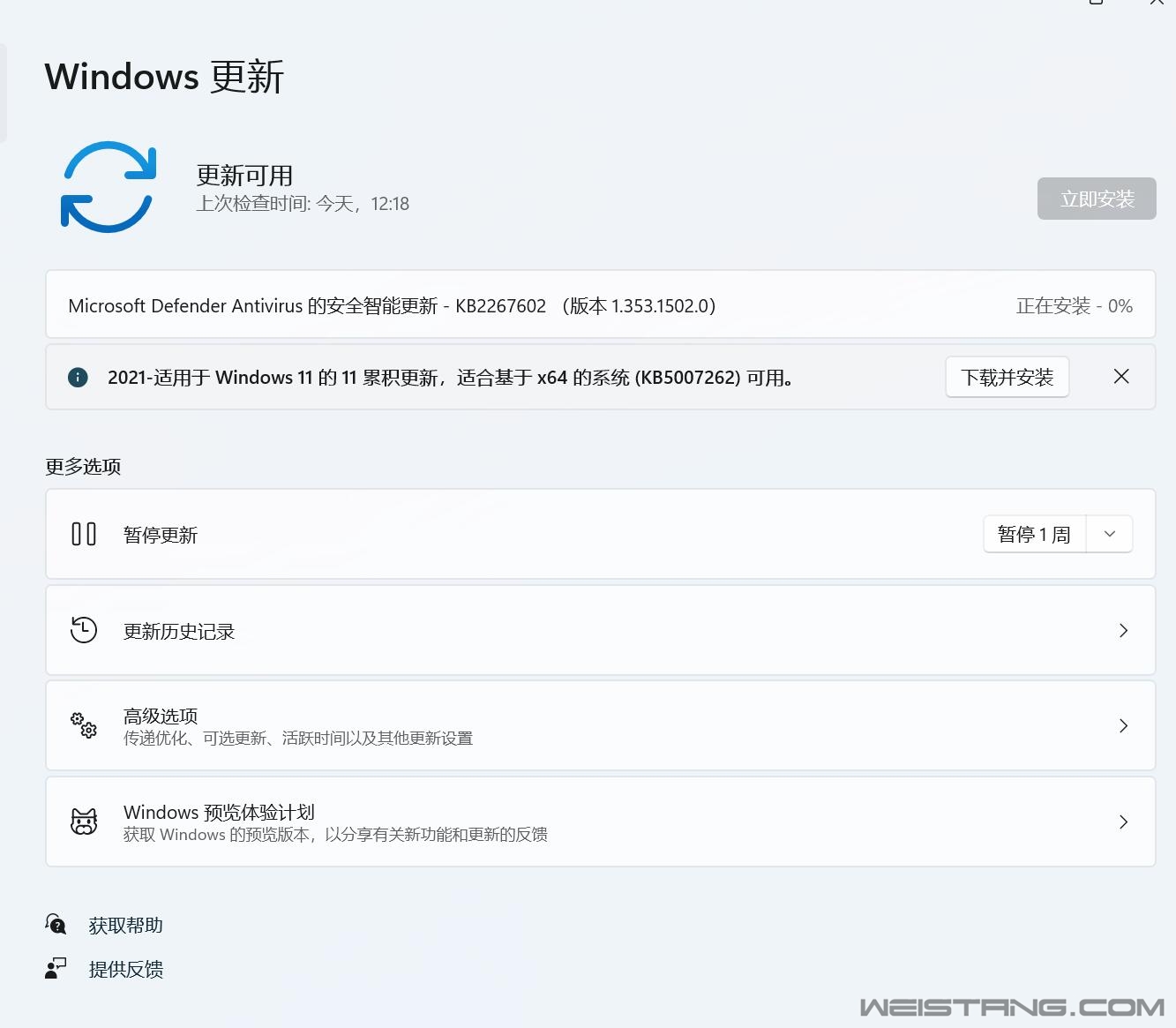Screen dimensions: 1176x1028
Task: Open 更新历史记录 via its chevron
Action: coord(1123,630)
